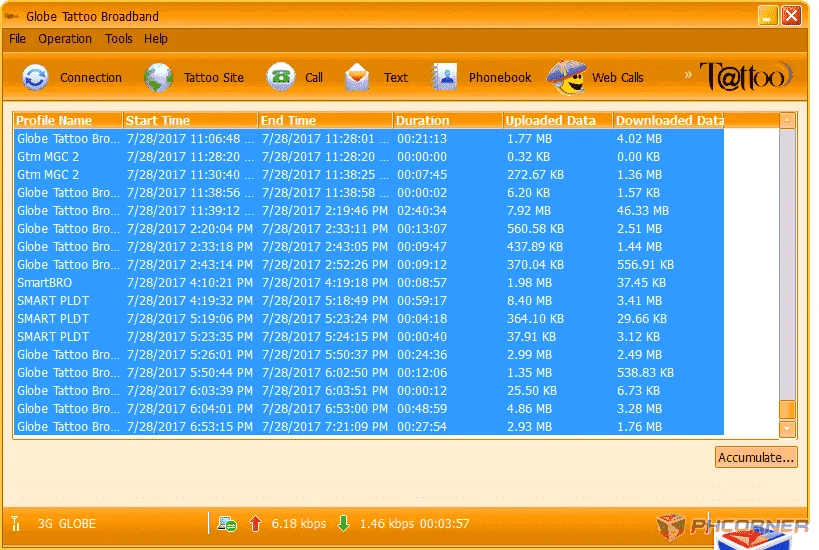Viewport: 819px width, 550px height.
Task: Click scrollbar up arrow
Action: tap(787, 121)
